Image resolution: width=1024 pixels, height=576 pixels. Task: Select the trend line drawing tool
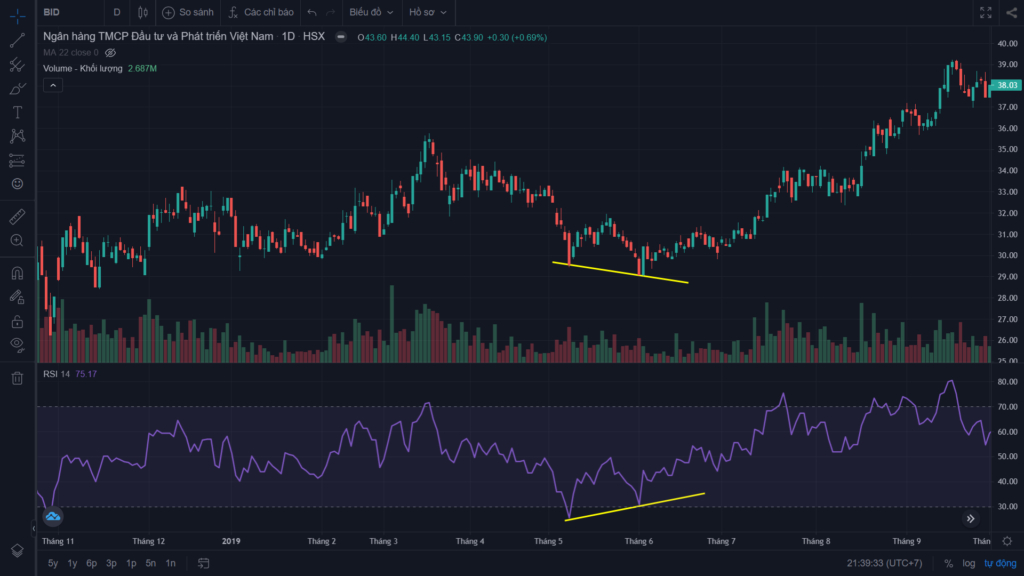[18, 40]
